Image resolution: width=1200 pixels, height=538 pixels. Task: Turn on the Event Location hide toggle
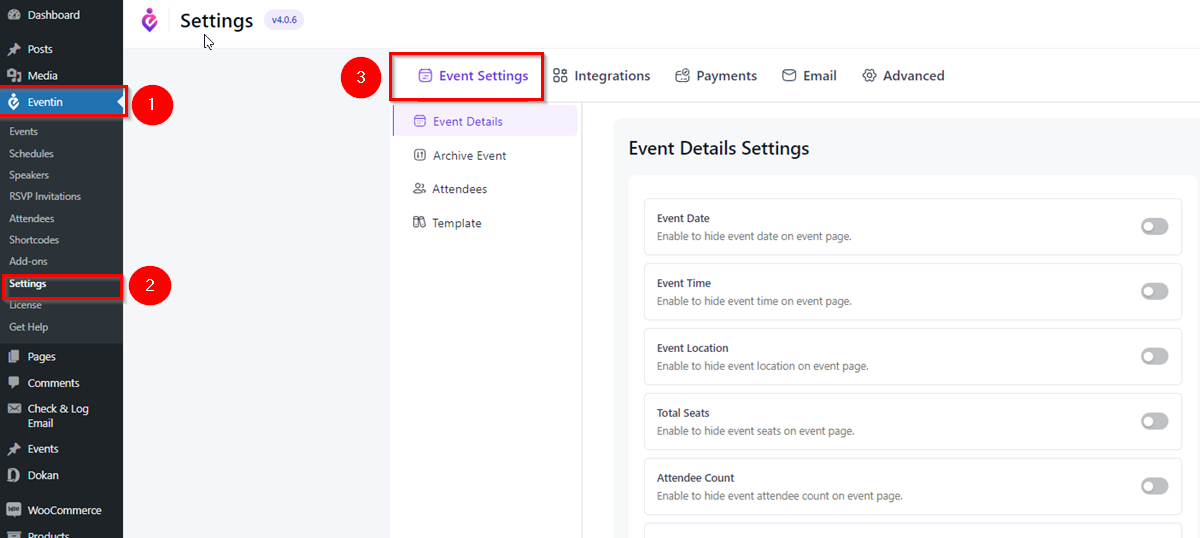click(1154, 357)
